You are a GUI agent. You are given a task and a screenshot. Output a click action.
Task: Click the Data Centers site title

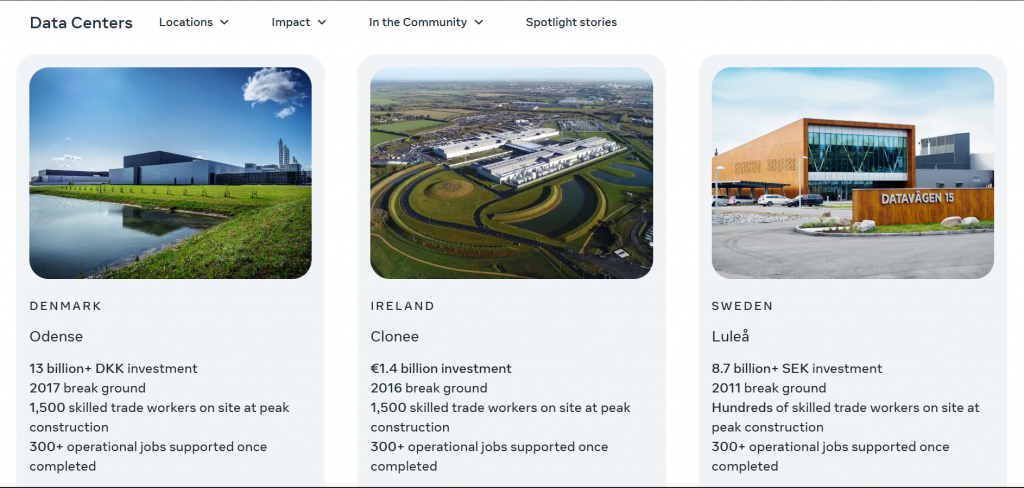(81, 23)
